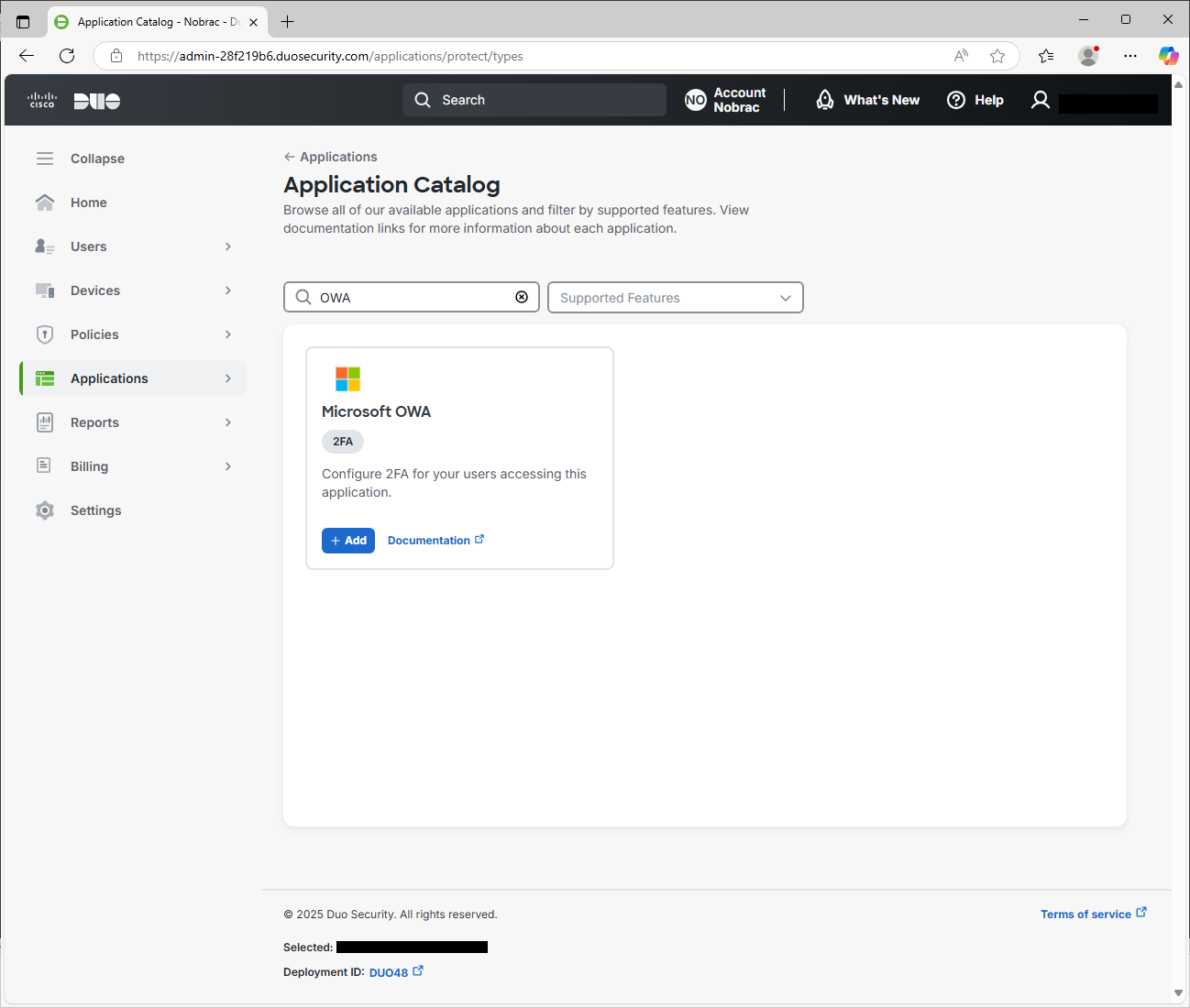Select Reports in the sidebar menu

pos(94,422)
